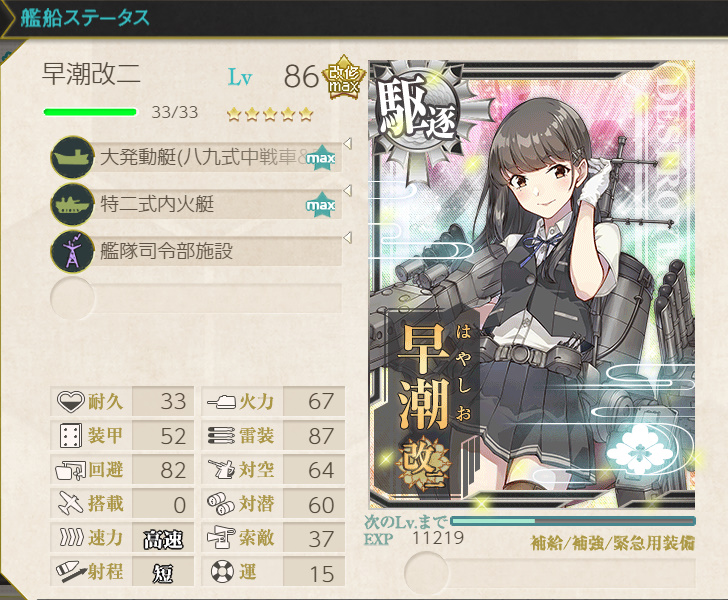Click the landing craft equipment icon
The width and height of the screenshot is (728, 600).
click(72, 157)
